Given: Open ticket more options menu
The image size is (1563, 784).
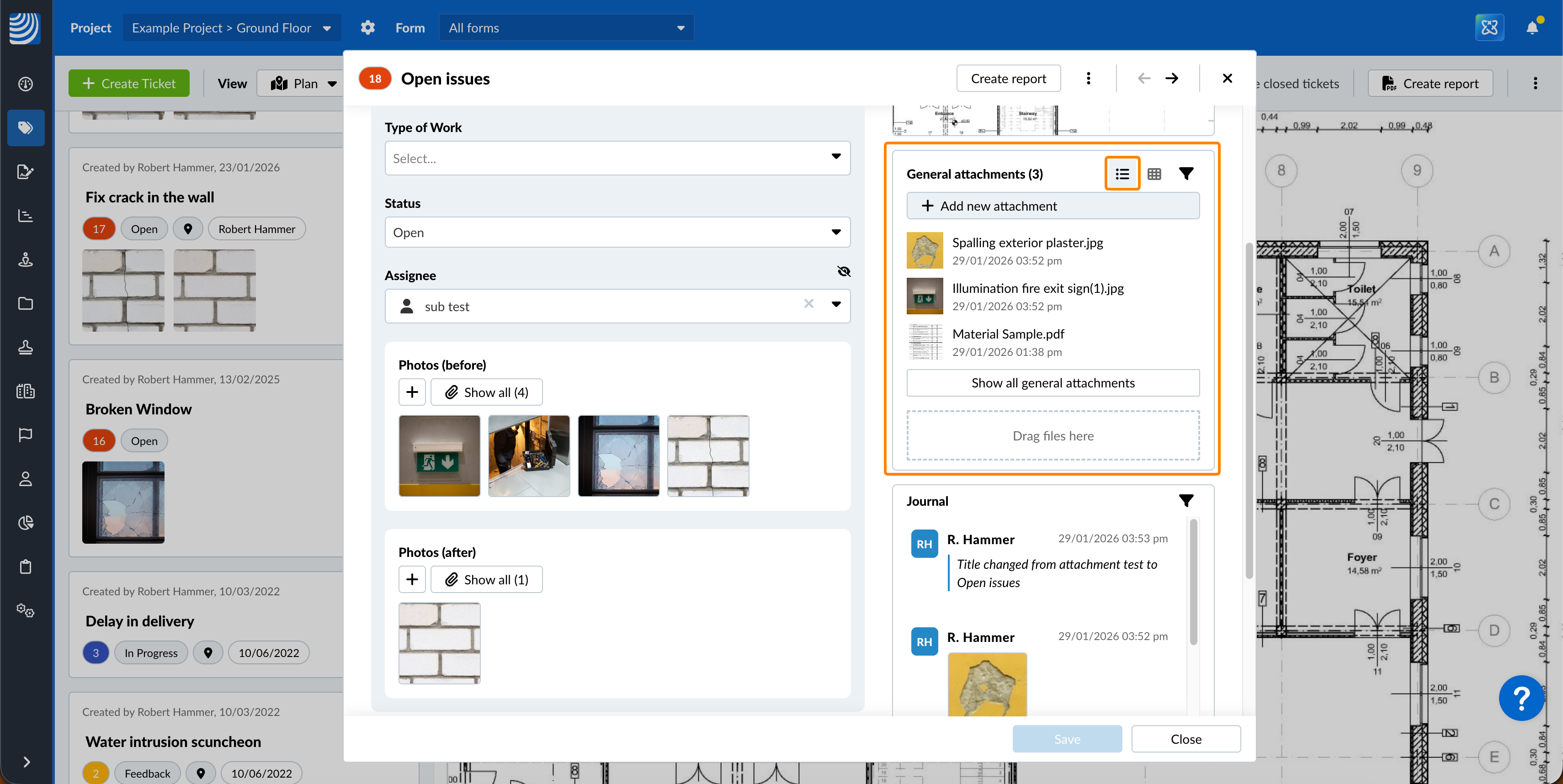Looking at the screenshot, I should (1088, 78).
